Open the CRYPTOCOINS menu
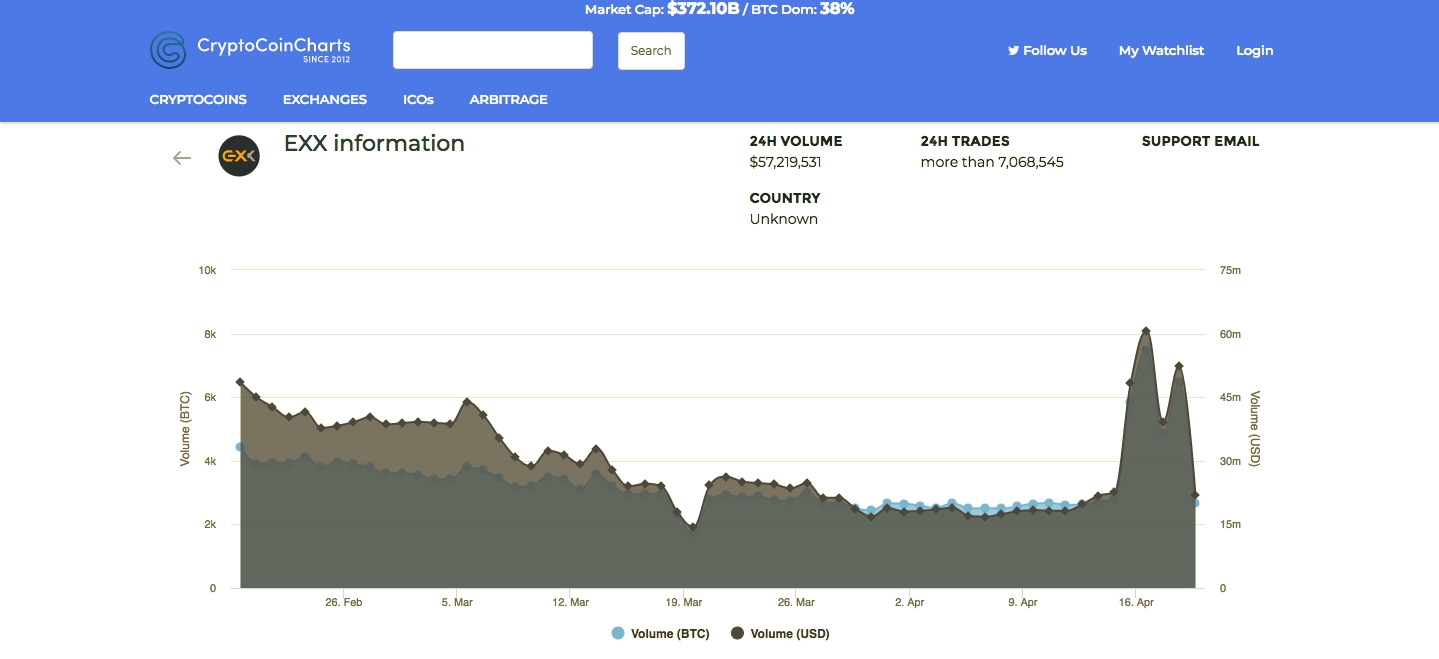Image resolution: width=1439 pixels, height=659 pixels. coord(198,99)
